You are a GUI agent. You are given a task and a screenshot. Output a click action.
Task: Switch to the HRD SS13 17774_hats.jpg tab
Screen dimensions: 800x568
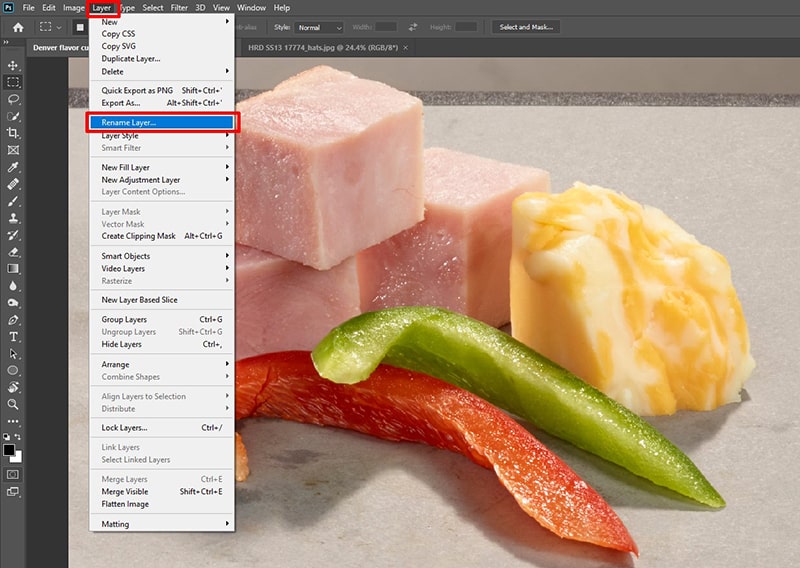click(x=323, y=47)
